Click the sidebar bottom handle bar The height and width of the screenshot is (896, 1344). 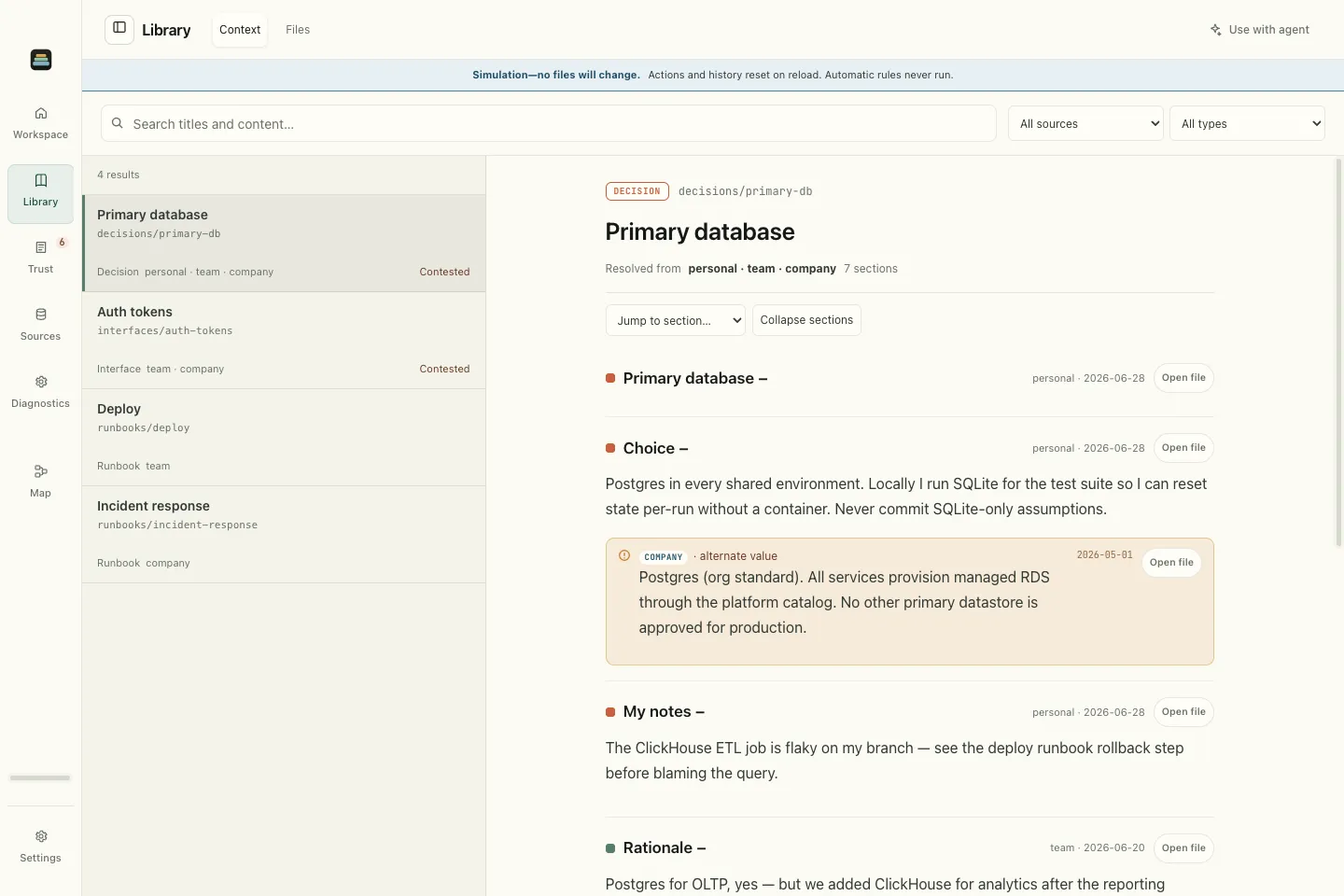click(x=40, y=777)
